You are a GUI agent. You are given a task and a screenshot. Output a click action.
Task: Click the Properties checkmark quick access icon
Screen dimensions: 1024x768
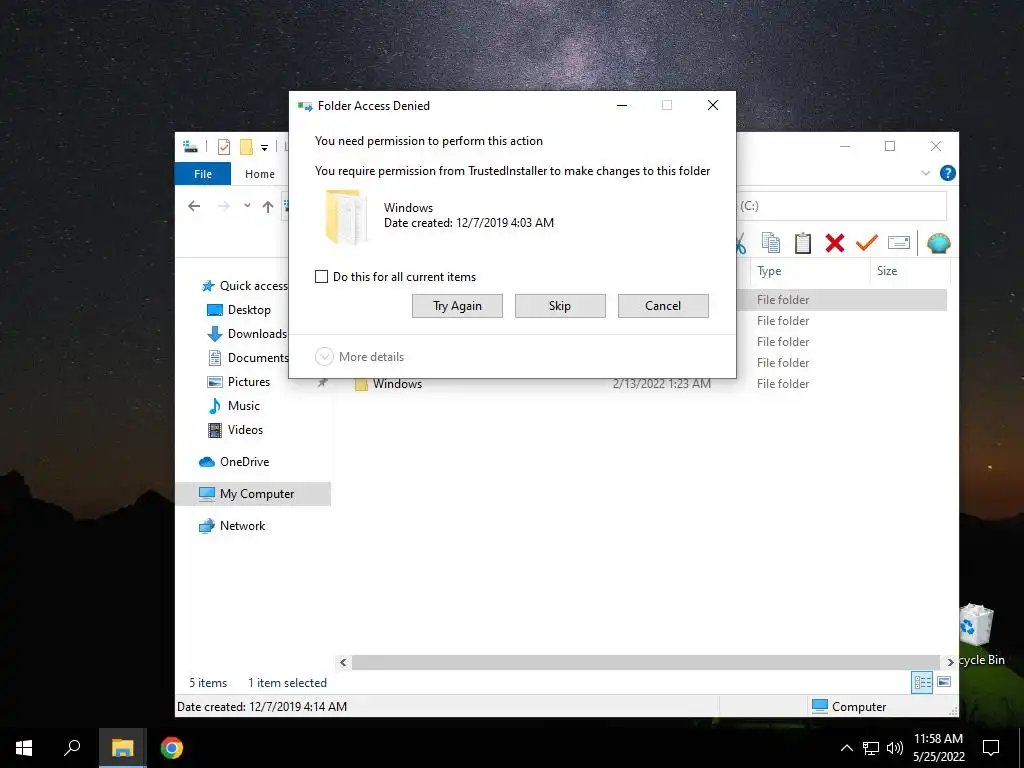pos(223,147)
